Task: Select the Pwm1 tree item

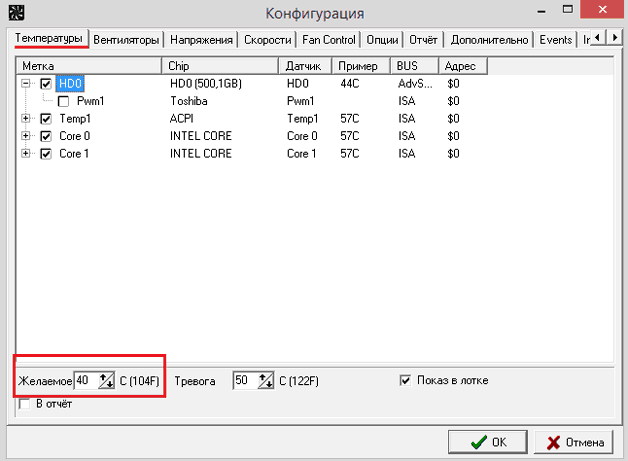Action: coord(91,101)
